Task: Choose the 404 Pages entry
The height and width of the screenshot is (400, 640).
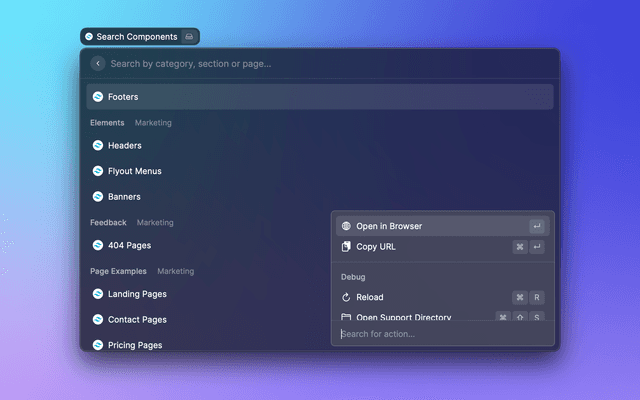Action: tap(129, 245)
